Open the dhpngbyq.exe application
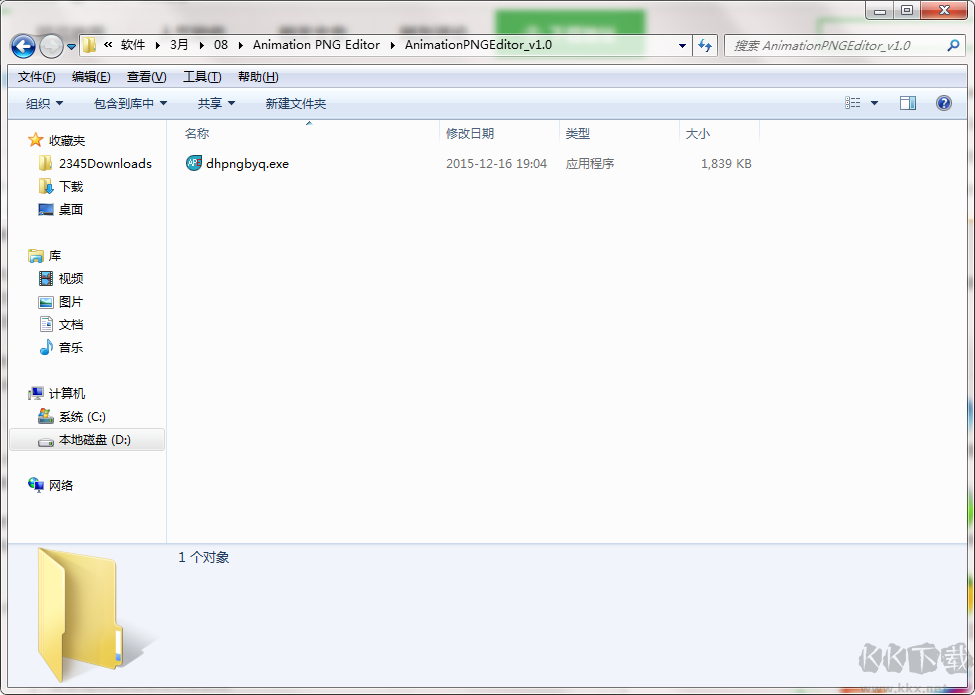The image size is (975, 695). pos(243,163)
